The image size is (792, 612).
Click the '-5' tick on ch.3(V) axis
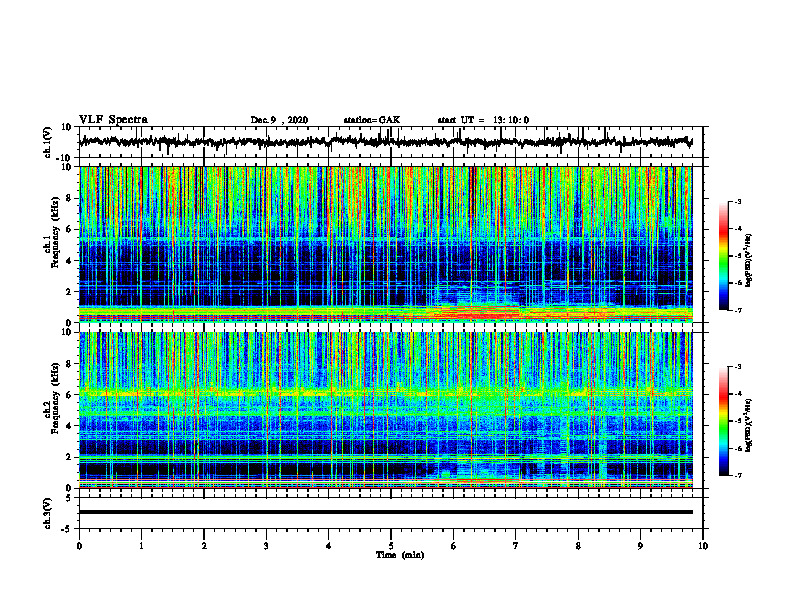click(x=68, y=529)
